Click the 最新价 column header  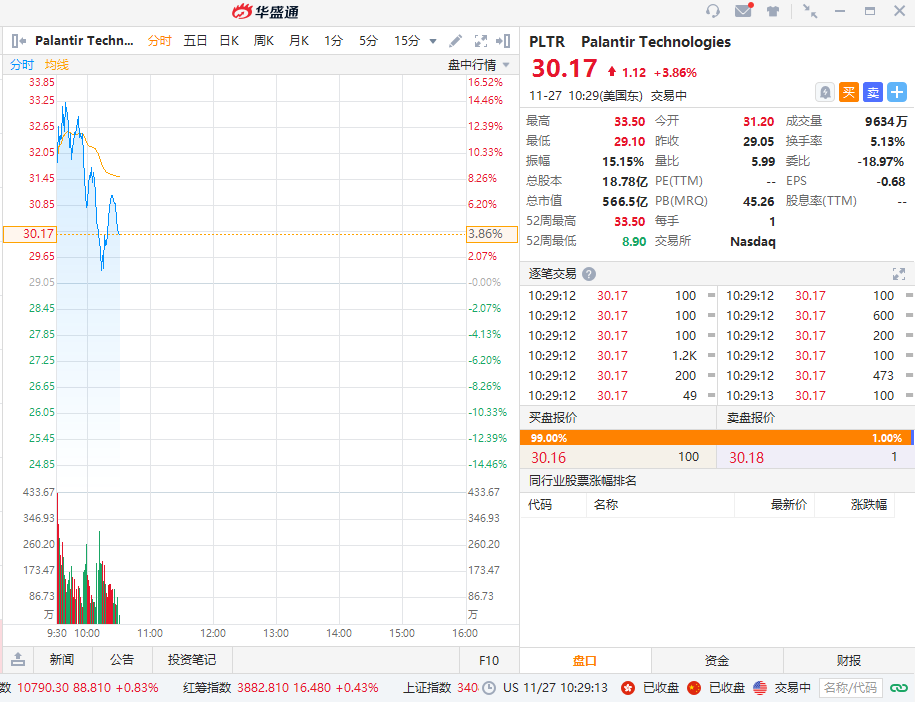[x=788, y=505]
